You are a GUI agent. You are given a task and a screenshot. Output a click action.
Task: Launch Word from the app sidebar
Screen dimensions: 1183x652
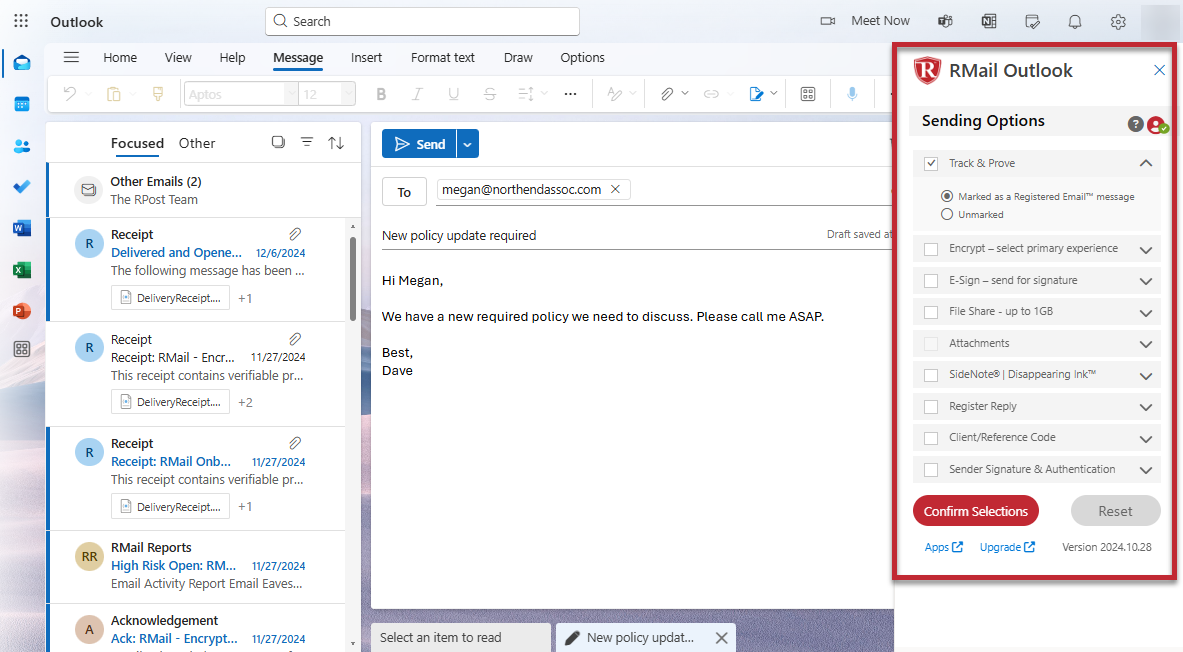pyautogui.click(x=22, y=228)
